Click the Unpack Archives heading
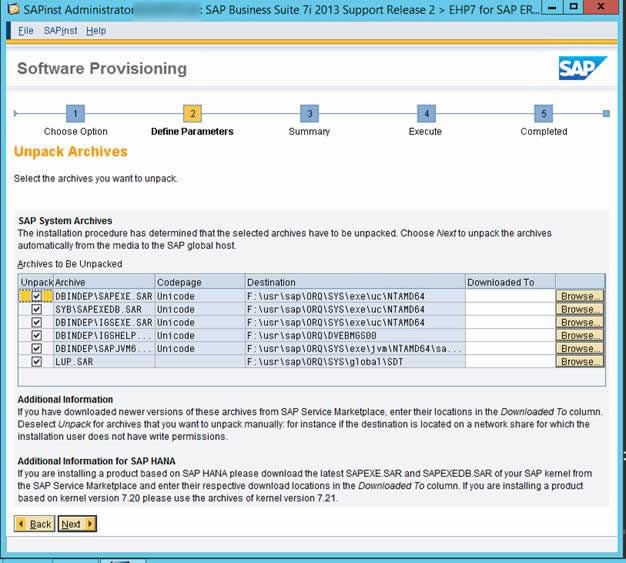626x563 pixels. [71, 152]
